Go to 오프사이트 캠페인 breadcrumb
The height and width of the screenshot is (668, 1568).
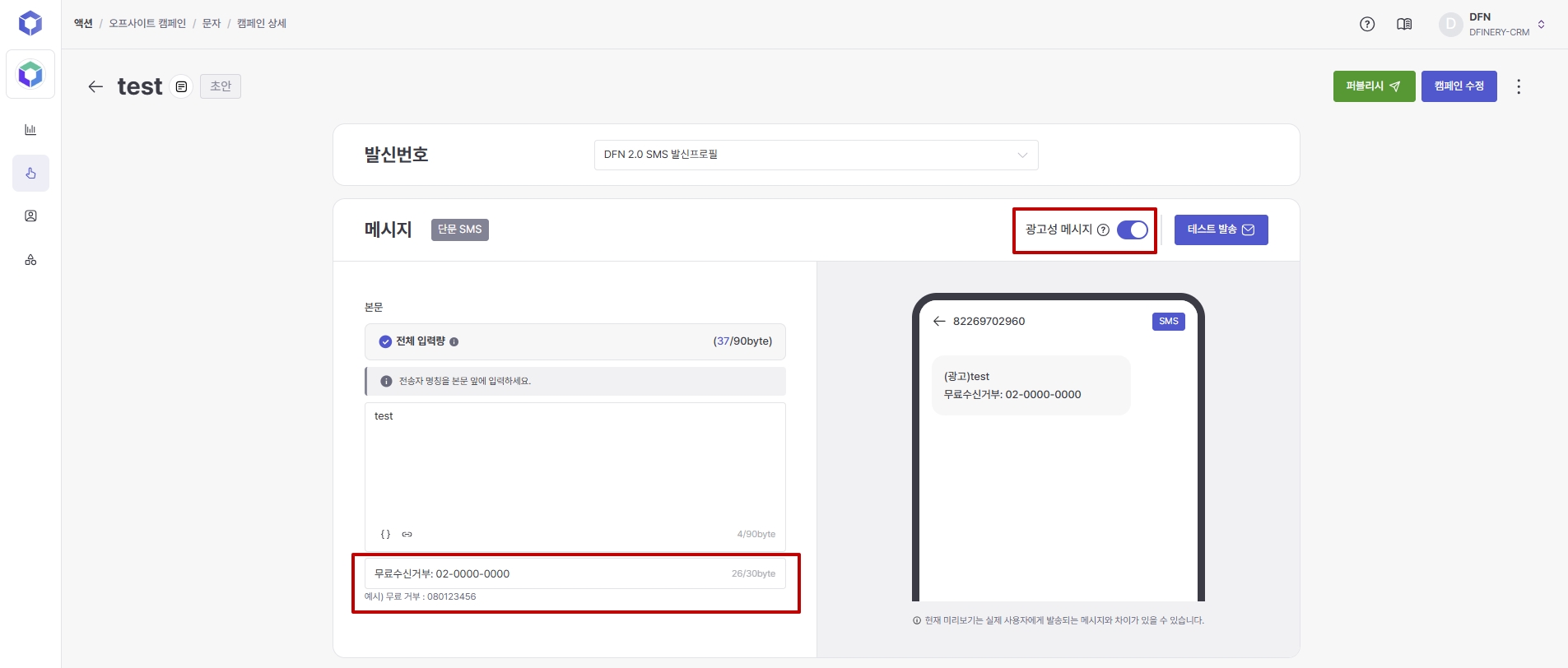click(x=147, y=24)
